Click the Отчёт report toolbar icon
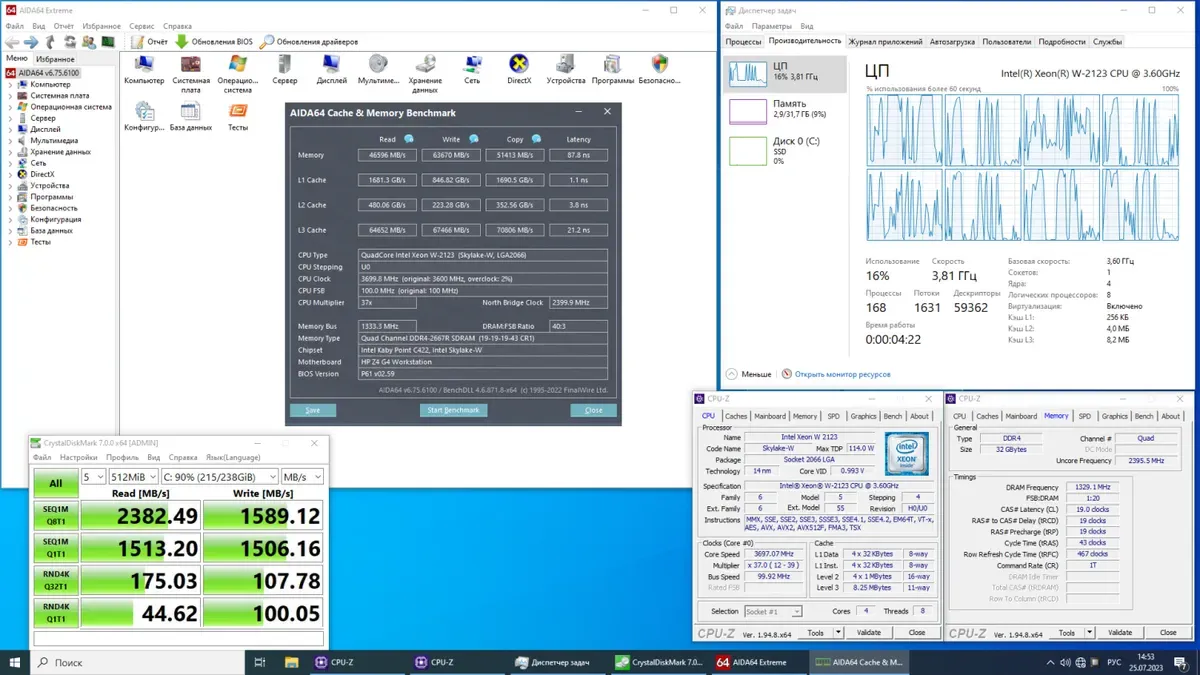Viewport: 1200px width, 675px height. (136, 42)
